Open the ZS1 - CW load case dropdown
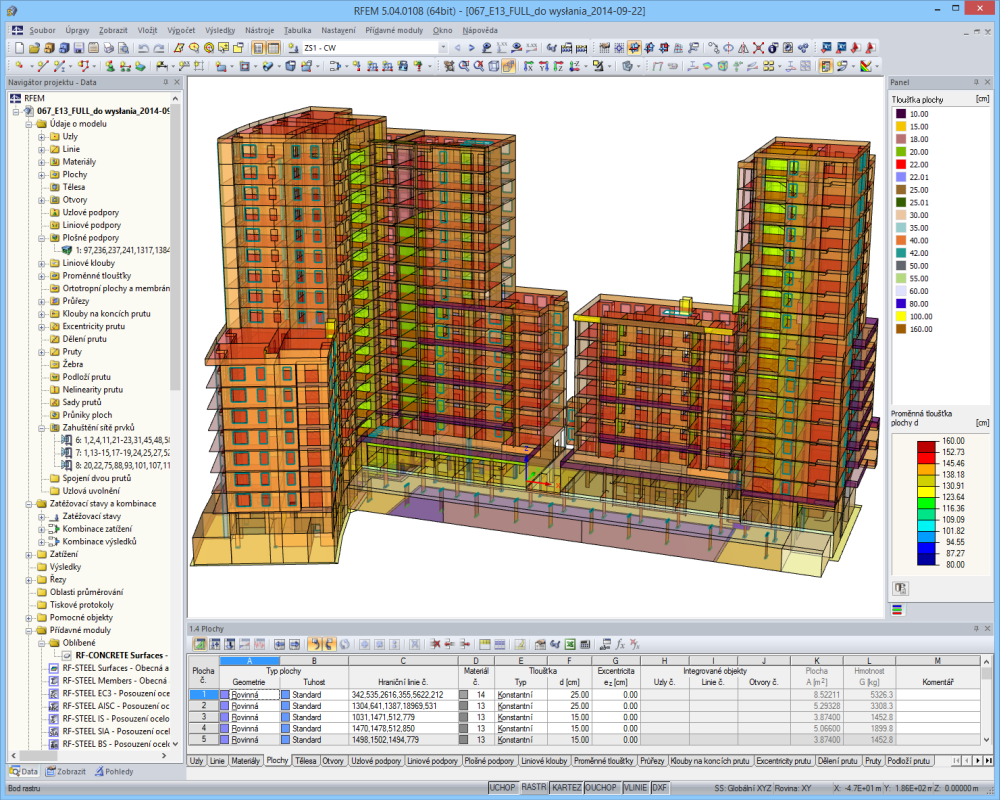Viewport: 1000px width, 800px height. tap(443, 48)
